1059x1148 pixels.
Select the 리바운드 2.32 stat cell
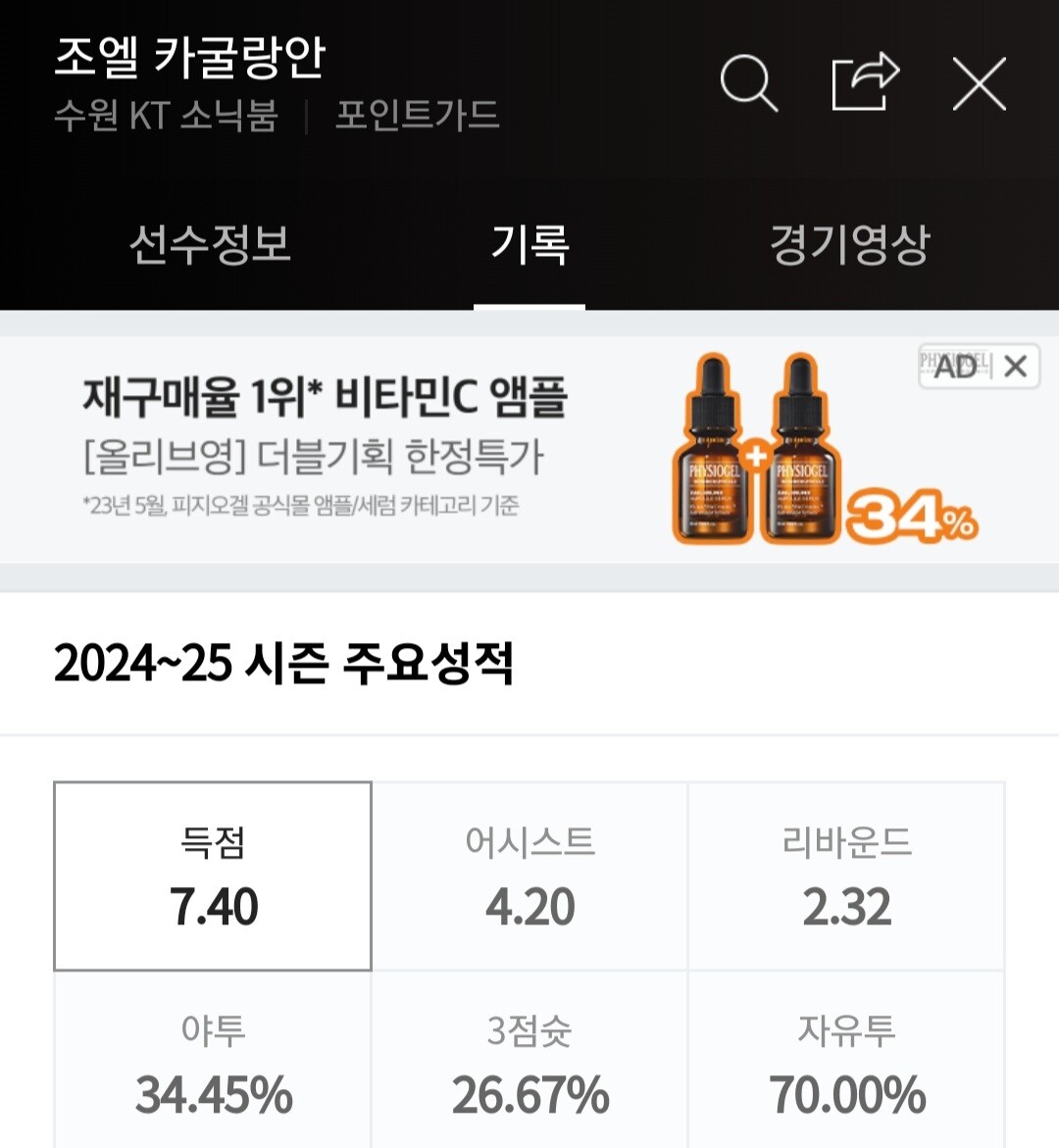pos(846,876)
